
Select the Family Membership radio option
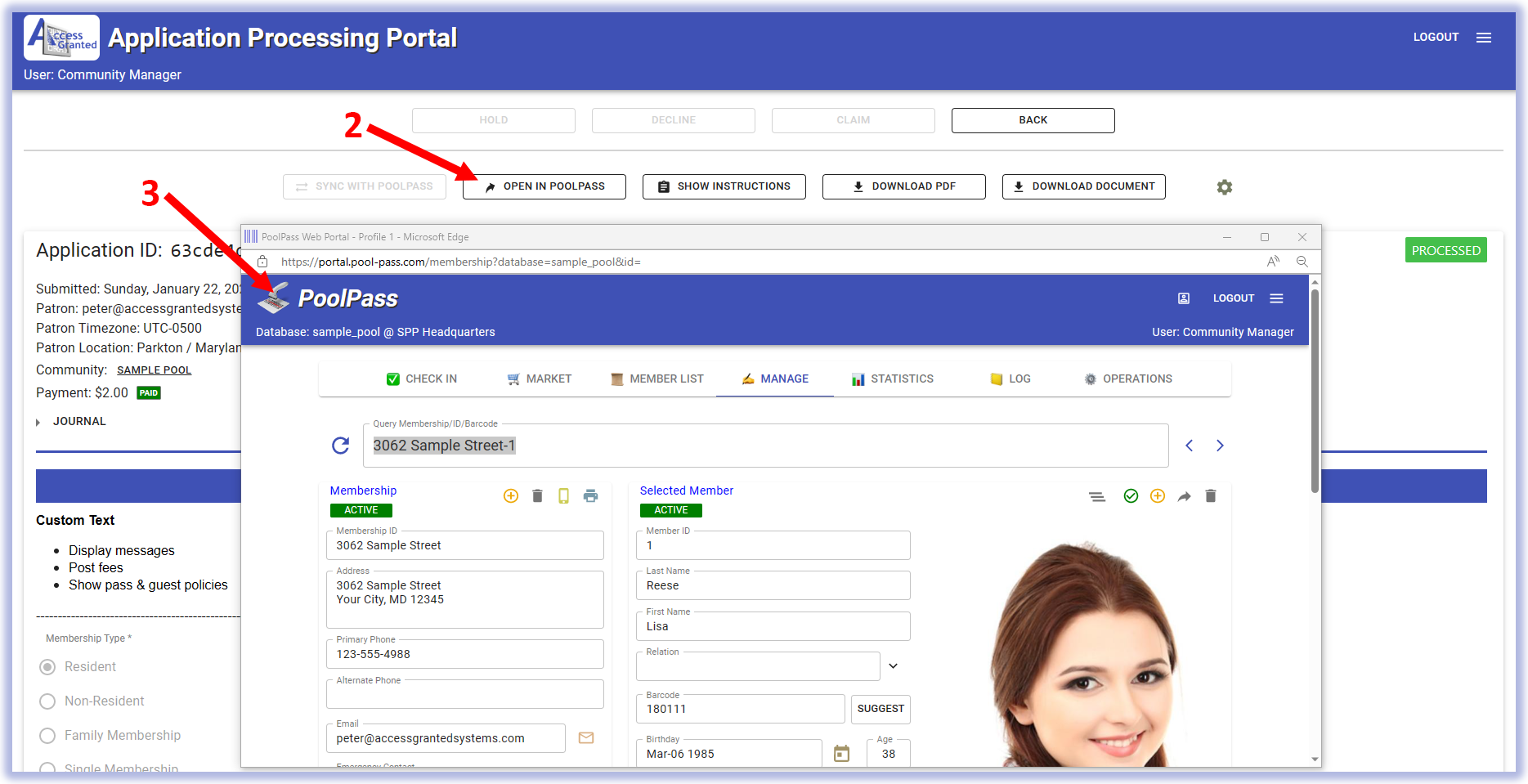tap(47, 736)
